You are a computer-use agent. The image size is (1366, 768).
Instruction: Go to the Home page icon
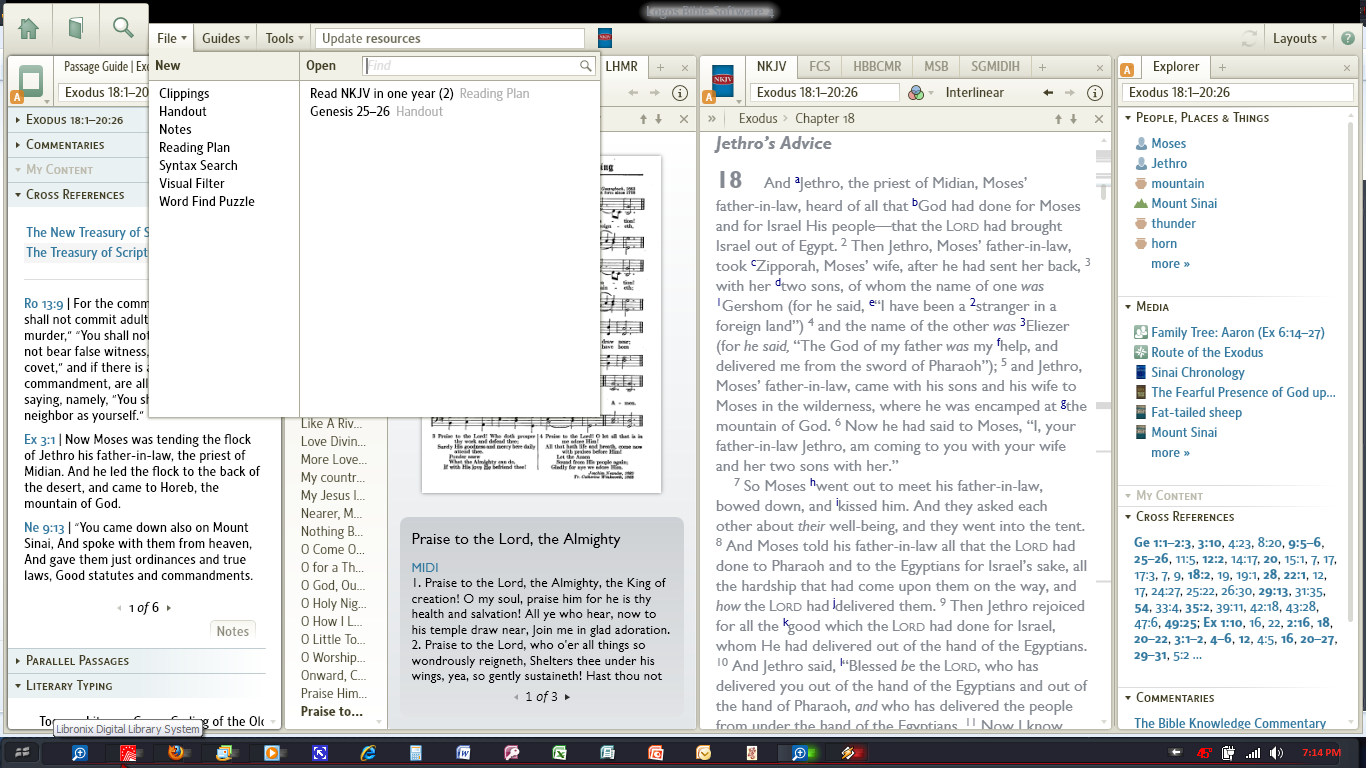[28, 28]
